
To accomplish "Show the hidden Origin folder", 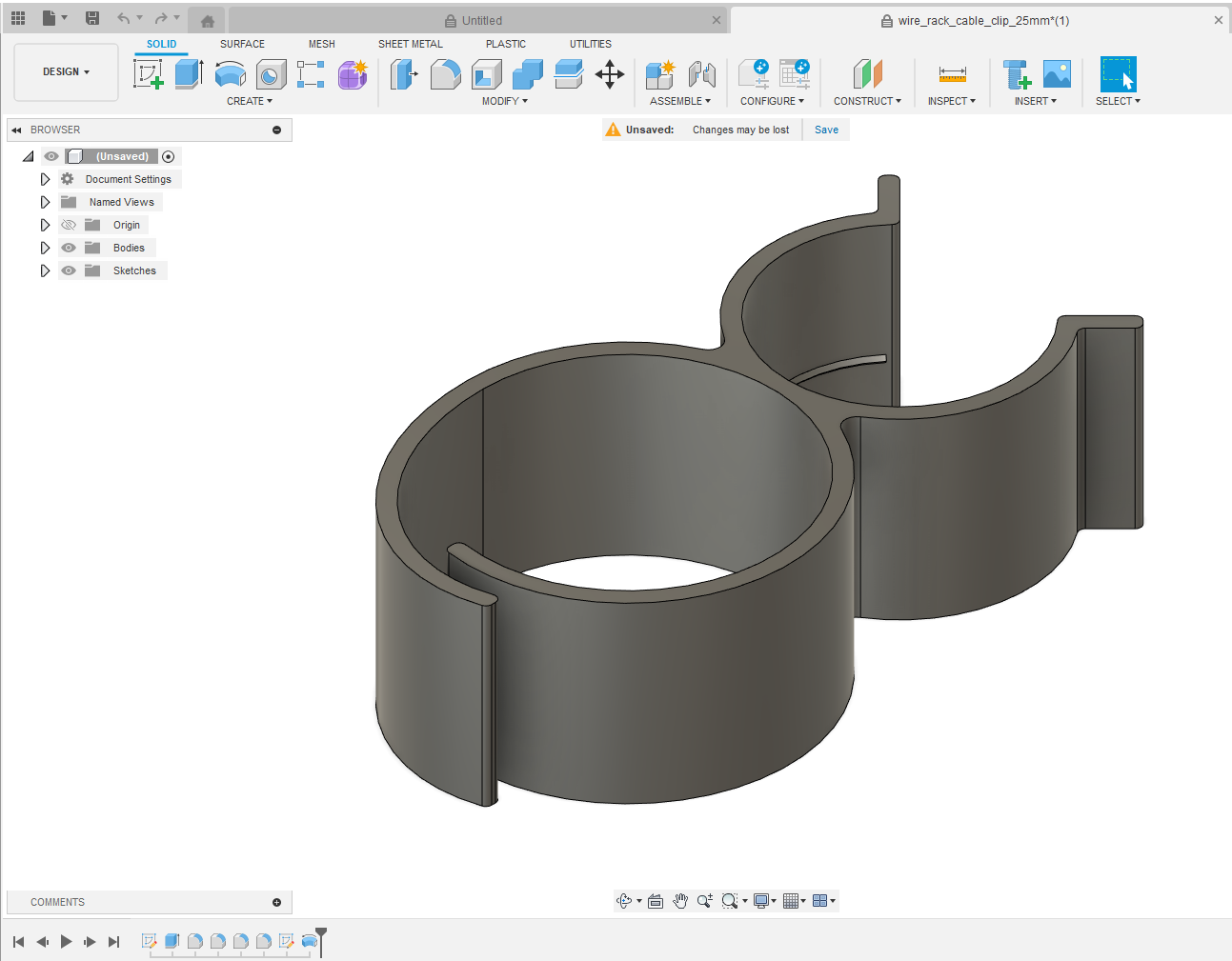I will pyautogui.click(x=69, y=225).
